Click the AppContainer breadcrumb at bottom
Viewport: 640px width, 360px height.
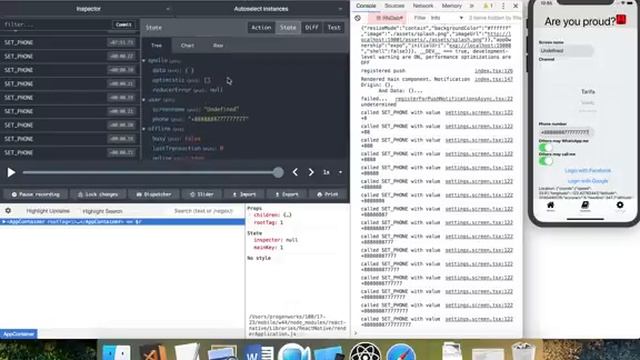click(19, 334)
